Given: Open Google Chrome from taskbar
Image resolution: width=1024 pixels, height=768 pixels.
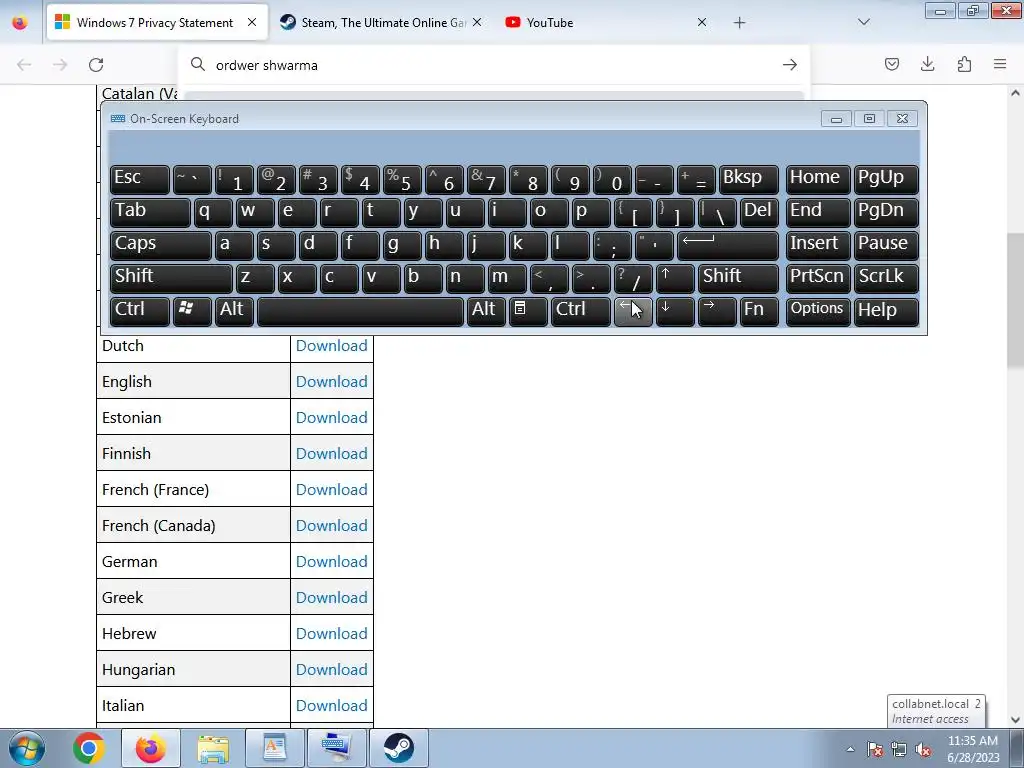Looking at the screenshot, I should [89, 748].
